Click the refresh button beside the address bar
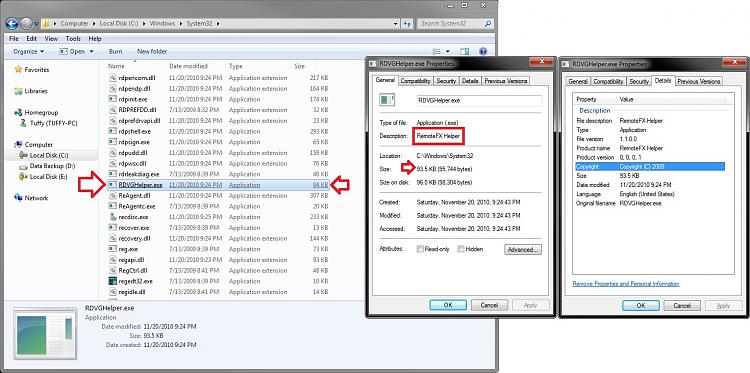 pos(408,23)
